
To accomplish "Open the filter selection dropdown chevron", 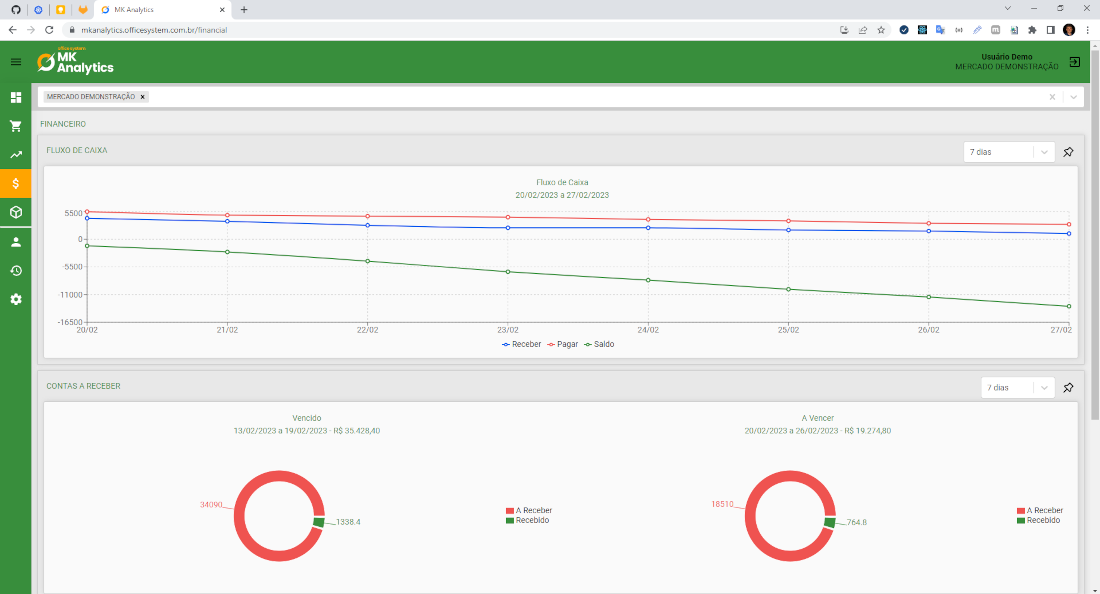I will [1072, 97].
